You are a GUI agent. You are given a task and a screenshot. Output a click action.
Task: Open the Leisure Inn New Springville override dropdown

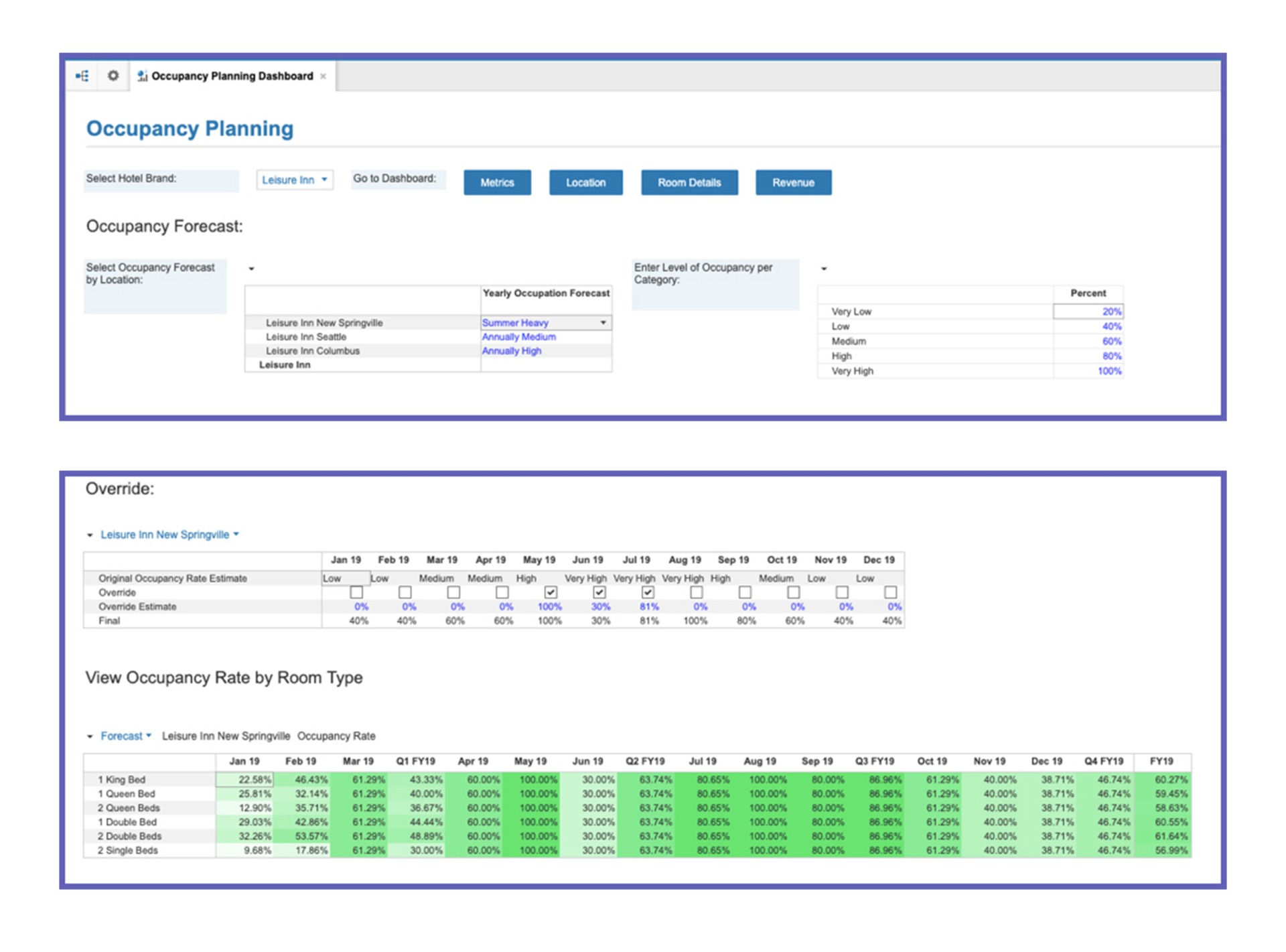(x=169, y=535)
